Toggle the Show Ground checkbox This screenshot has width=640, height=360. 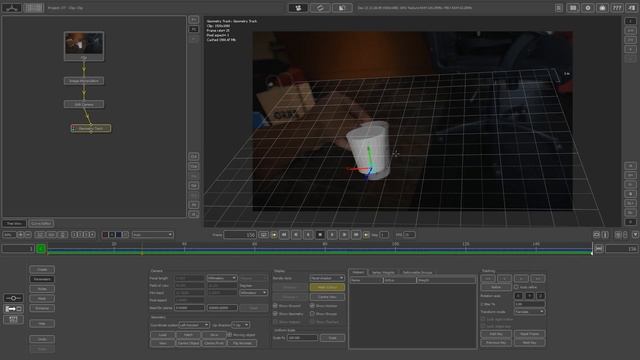click(x=275, y=306)
